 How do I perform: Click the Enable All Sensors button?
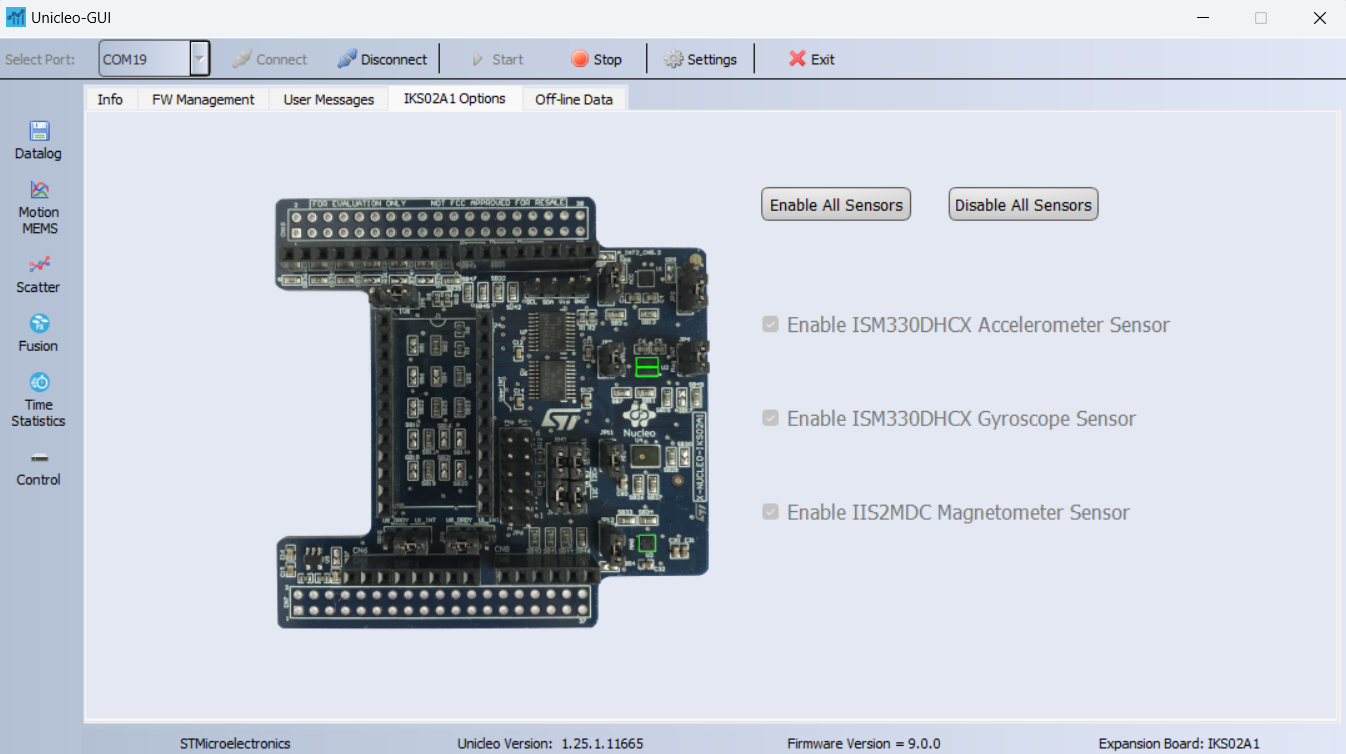pyautogui.click(x=835, y=204)
